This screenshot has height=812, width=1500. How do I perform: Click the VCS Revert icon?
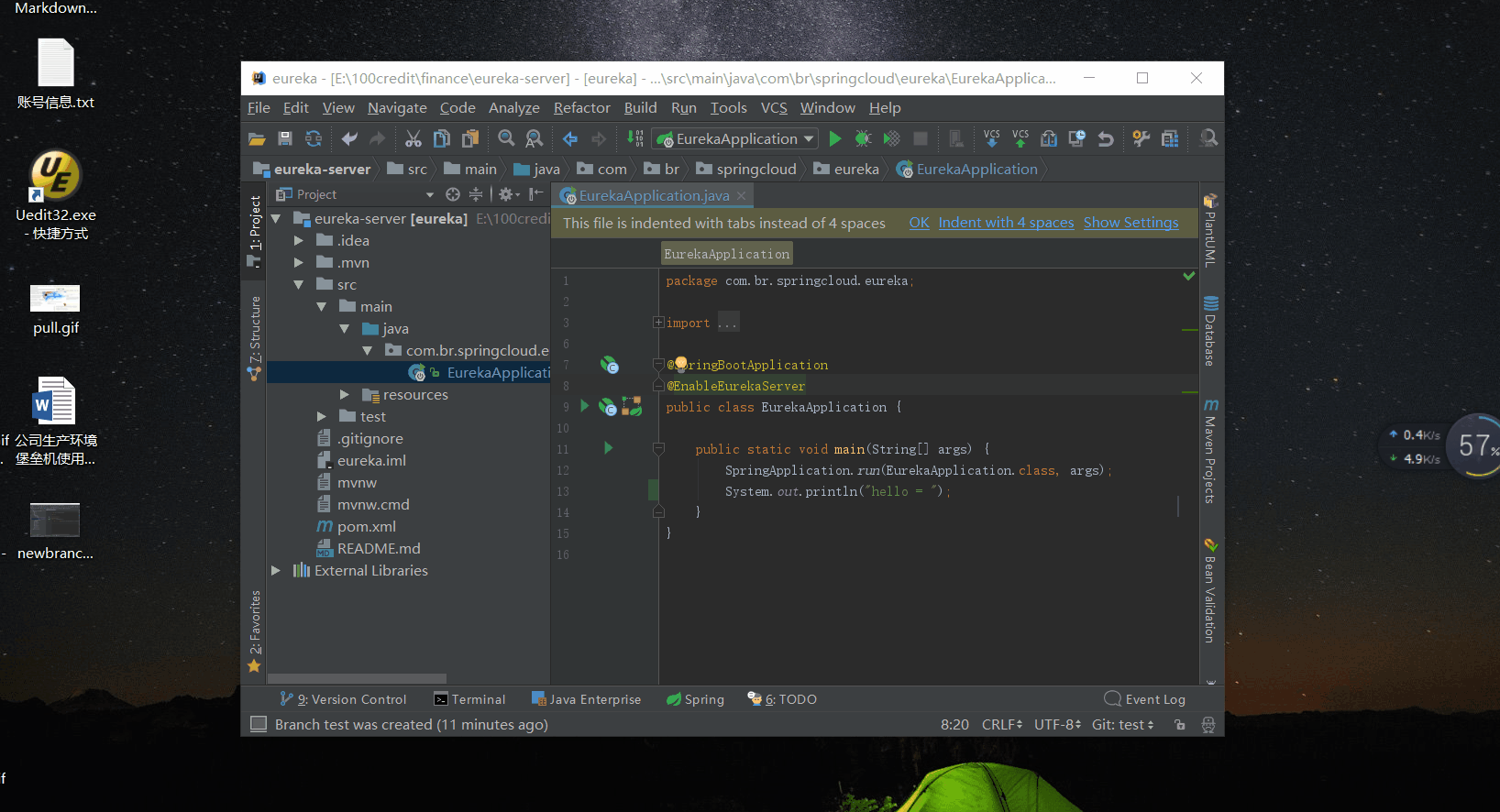1106,138
